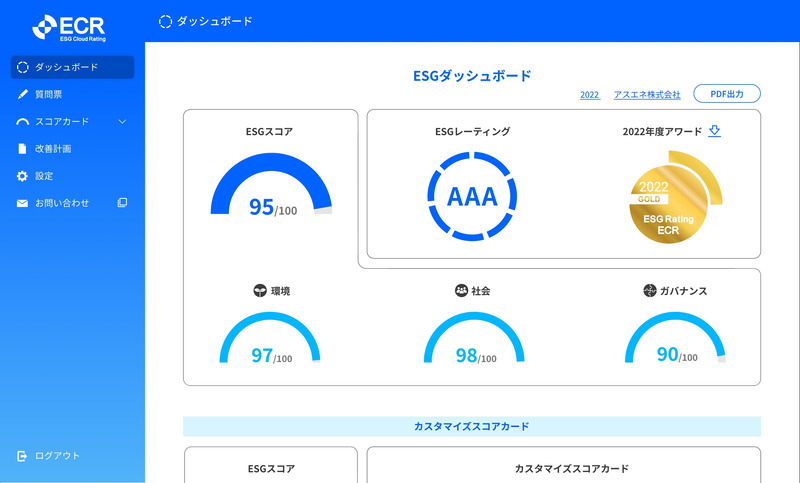Click the アスエネ株式会社 company link
The height and width of the screenshot is (483, 800).
[x=647, y=95]
